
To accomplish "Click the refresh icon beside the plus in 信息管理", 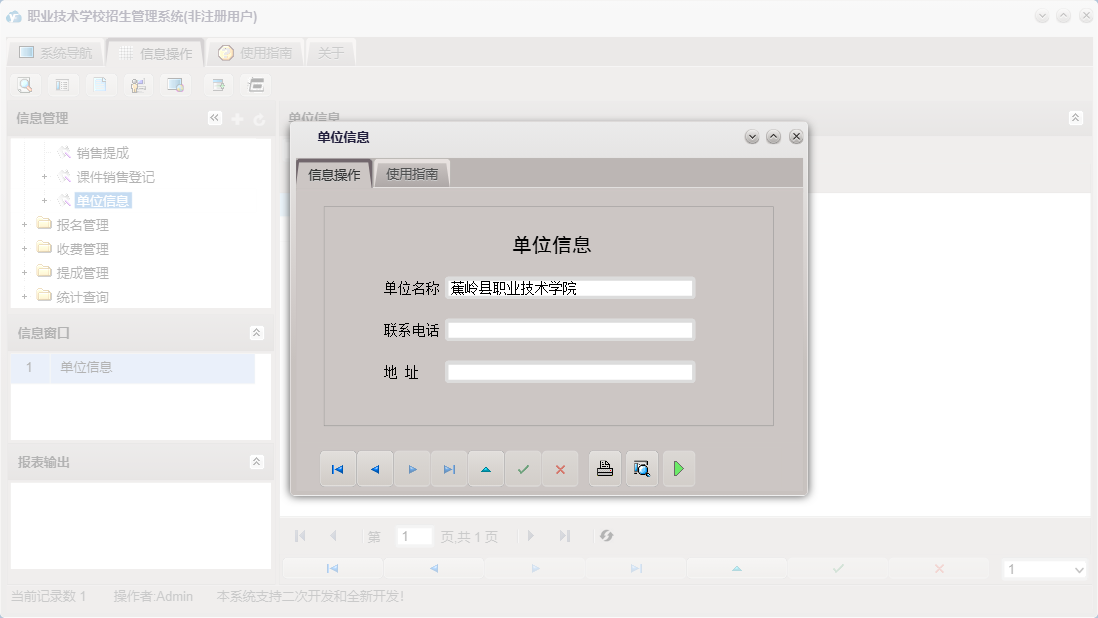I will click(x=257, y=117).
